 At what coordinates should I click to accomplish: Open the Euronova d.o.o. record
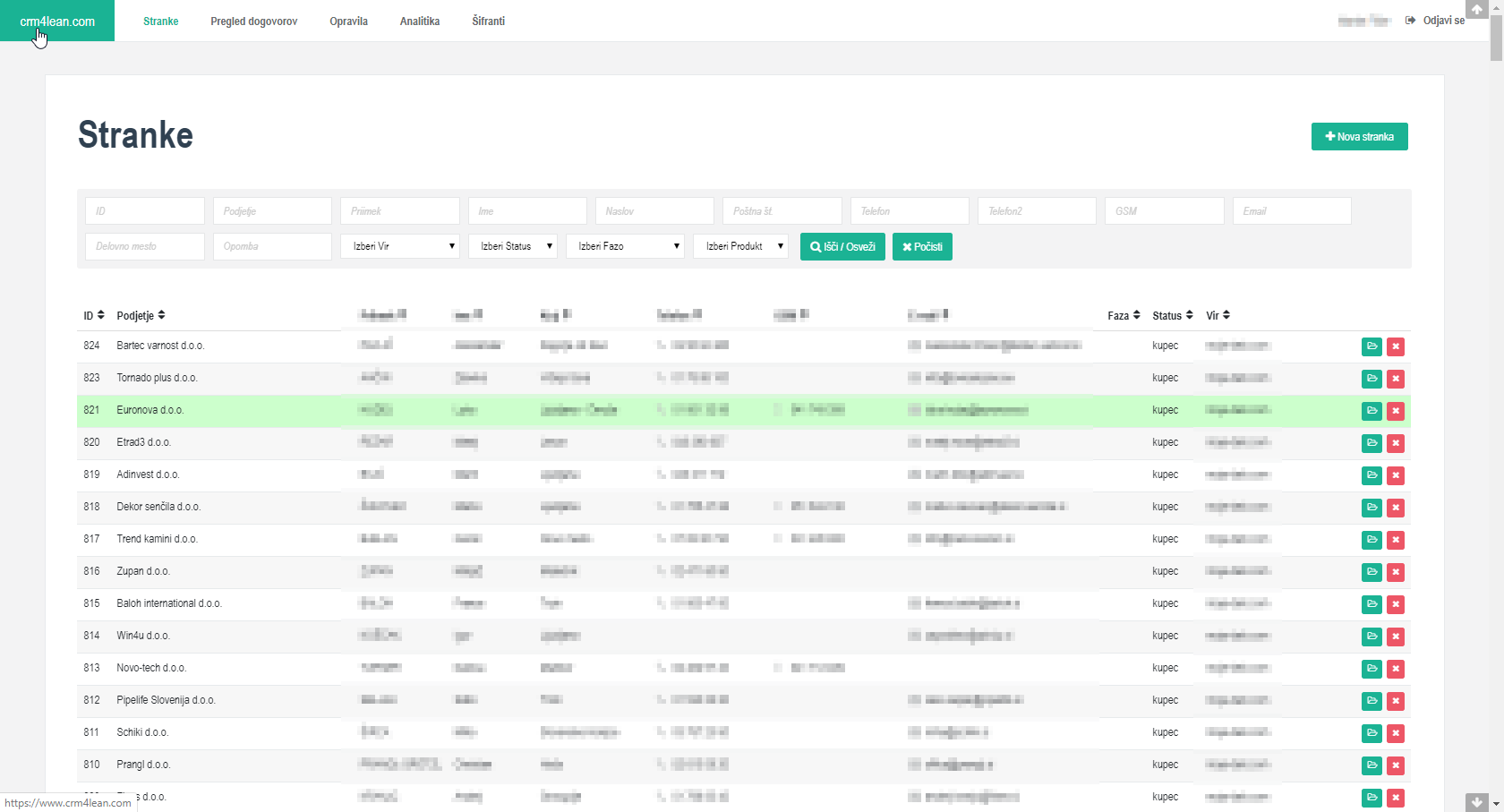[x=1372, y=411]
